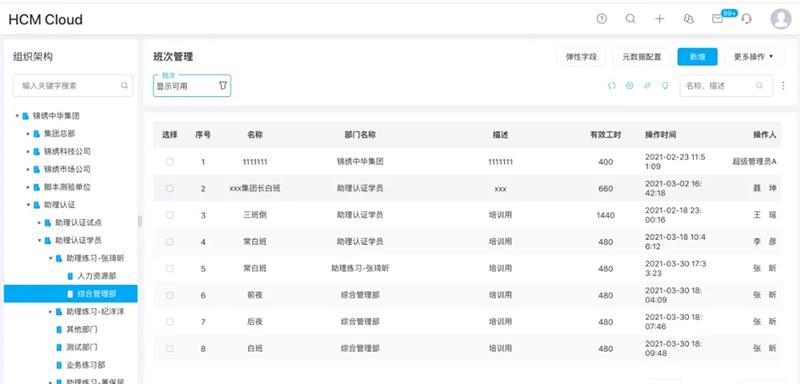This screenshot has width=800, height=384.
Task: Collapse the 锦绣中华集团 root node arrow
Action: [x=17, y=116]
